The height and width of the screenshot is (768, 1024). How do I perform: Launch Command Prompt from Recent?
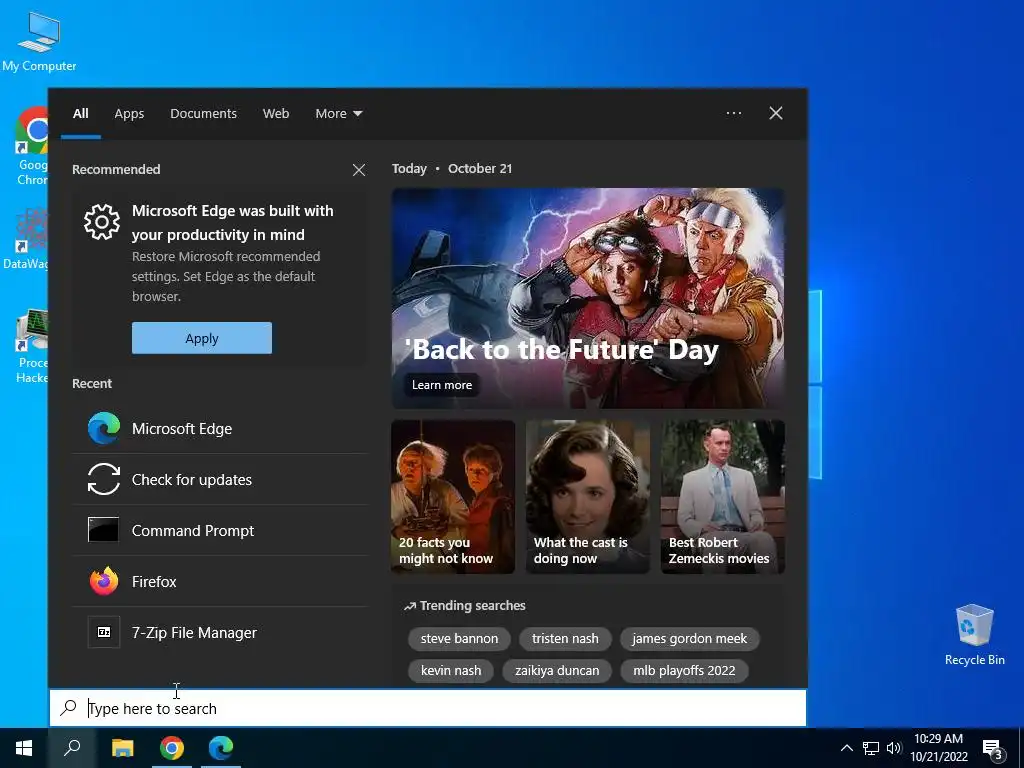[220, 530]
